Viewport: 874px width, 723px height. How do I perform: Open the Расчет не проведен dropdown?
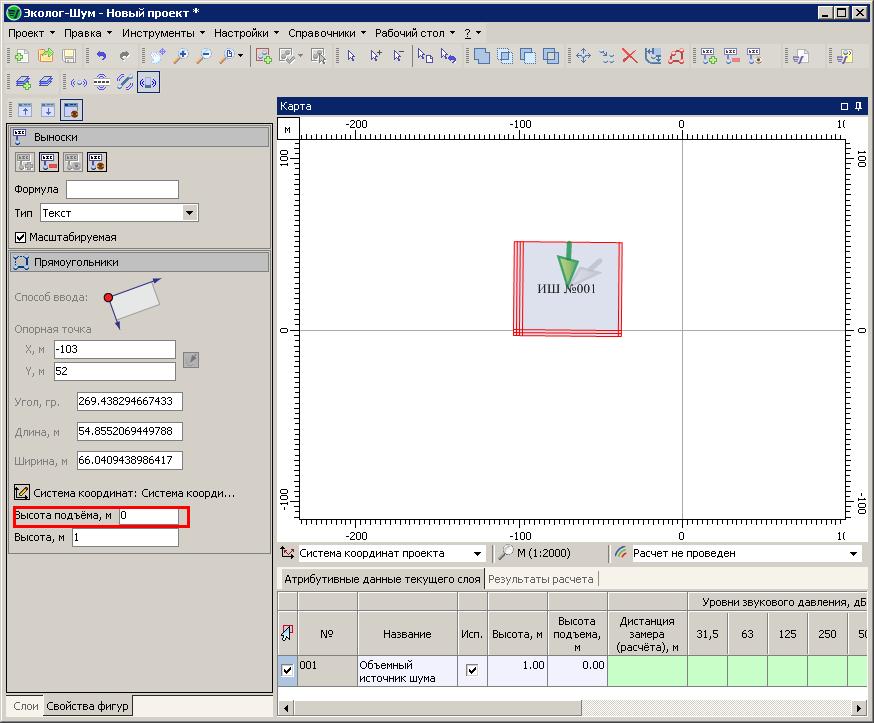853,553
